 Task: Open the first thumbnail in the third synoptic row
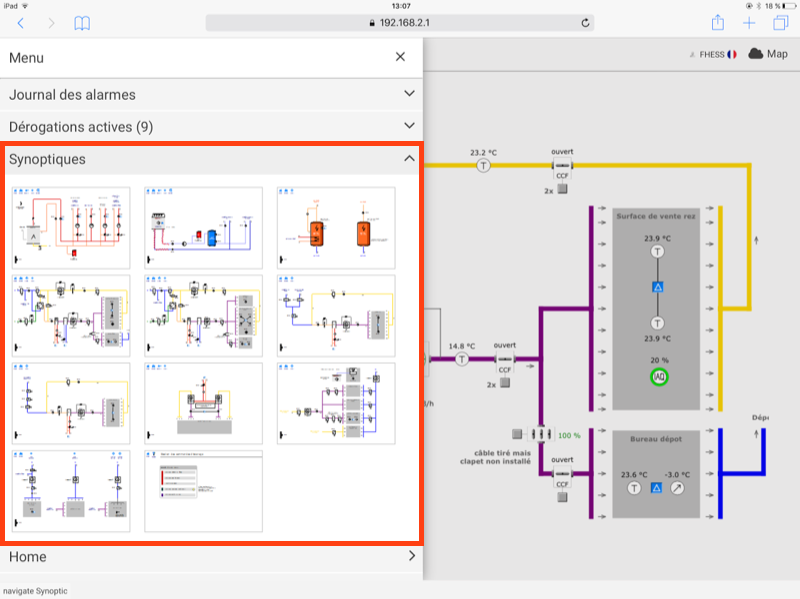click(71, 403)
